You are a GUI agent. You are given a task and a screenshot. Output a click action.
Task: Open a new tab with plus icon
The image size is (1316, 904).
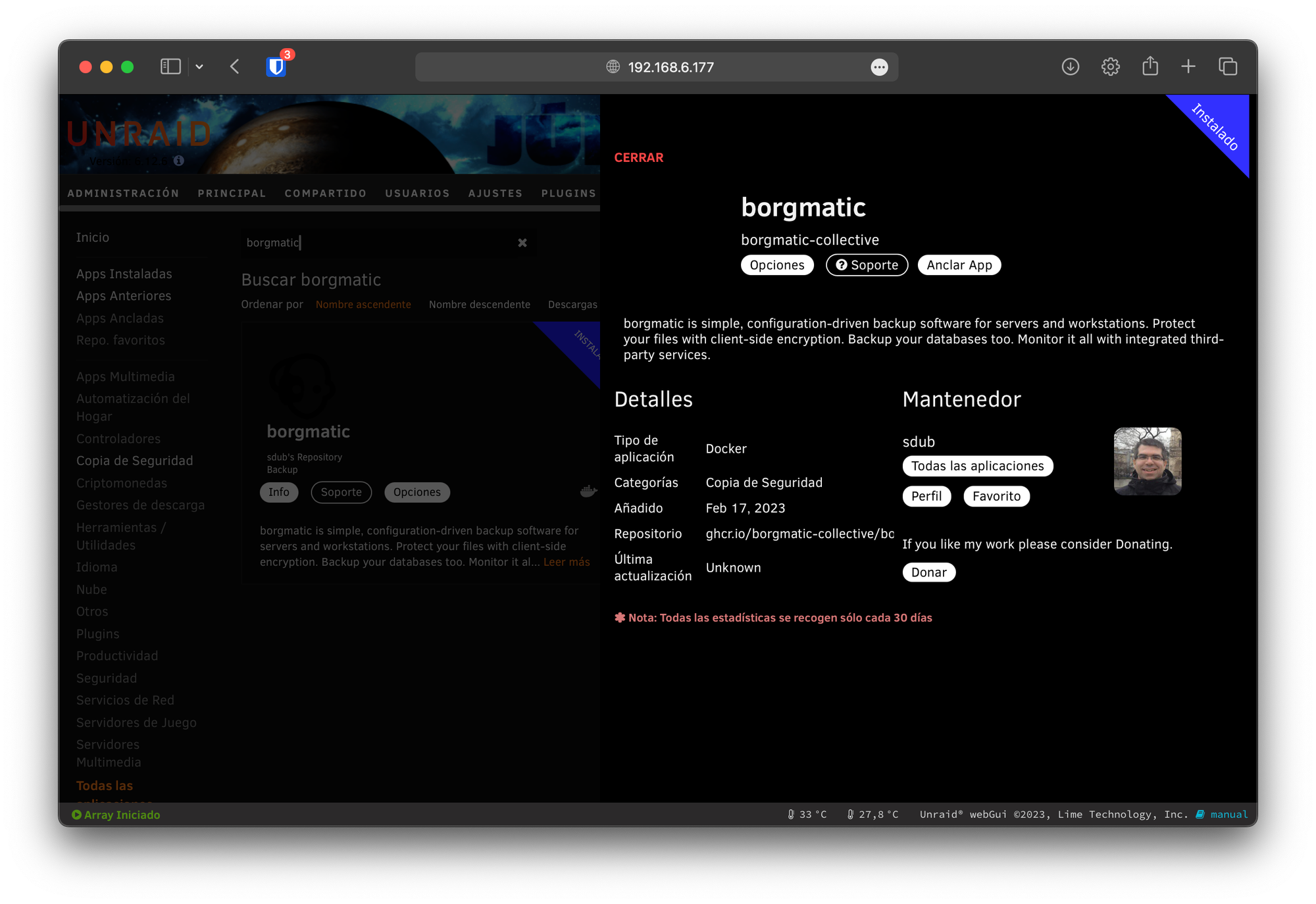(1188, 66)
